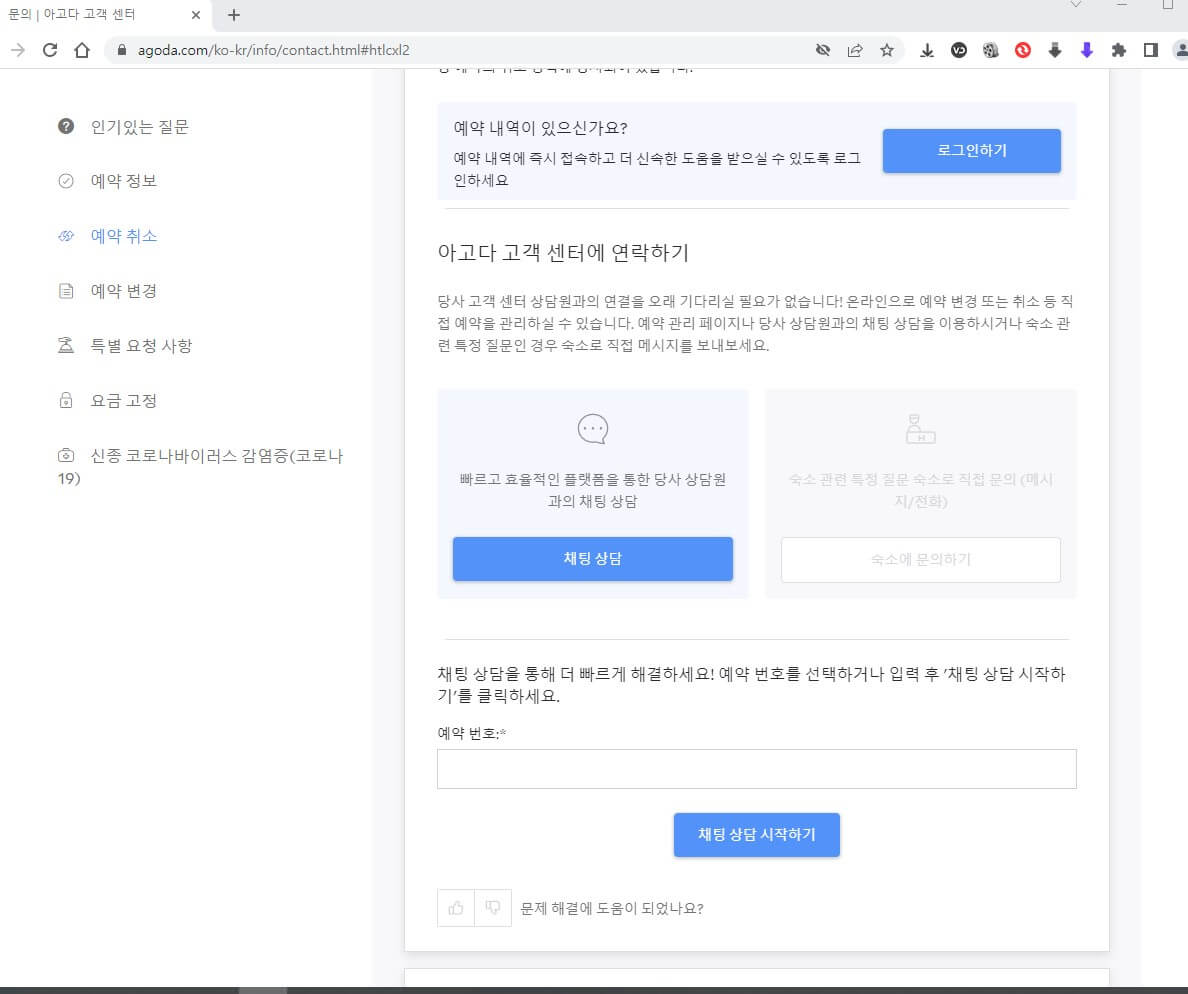Click the 숙소에 문의하기 button

coord(921,560)
